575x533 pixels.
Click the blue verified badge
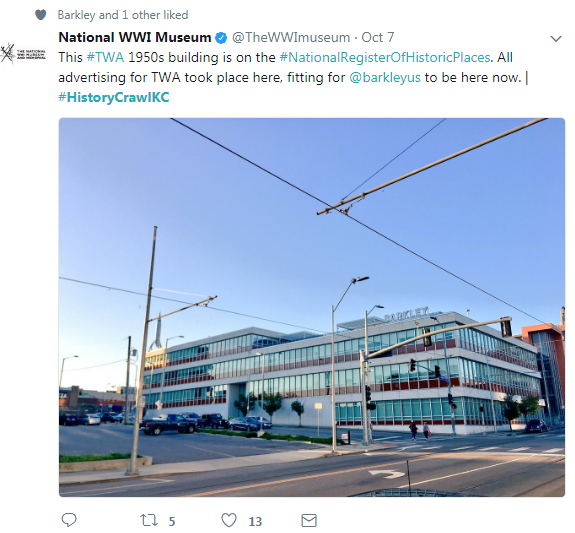click(x=221, y=38)
